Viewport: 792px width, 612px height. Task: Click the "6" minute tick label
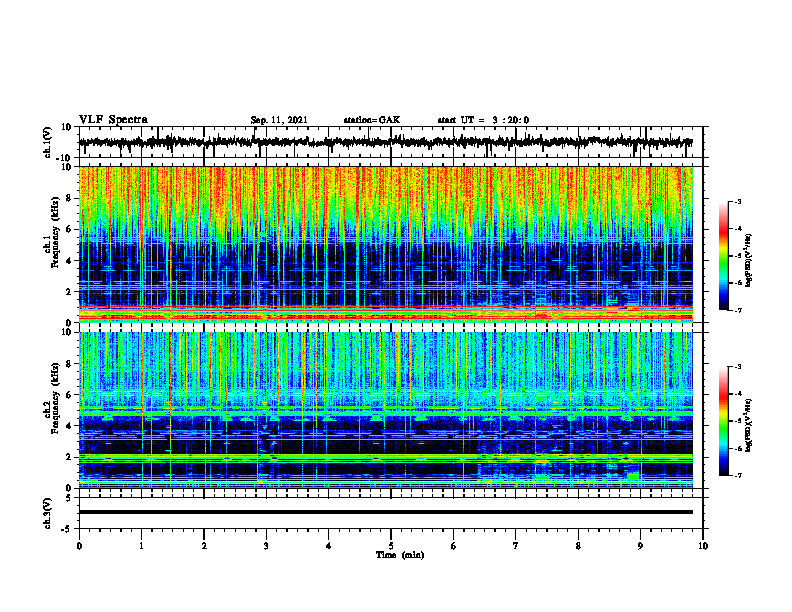pyautogui.click(x=453, y=546)
